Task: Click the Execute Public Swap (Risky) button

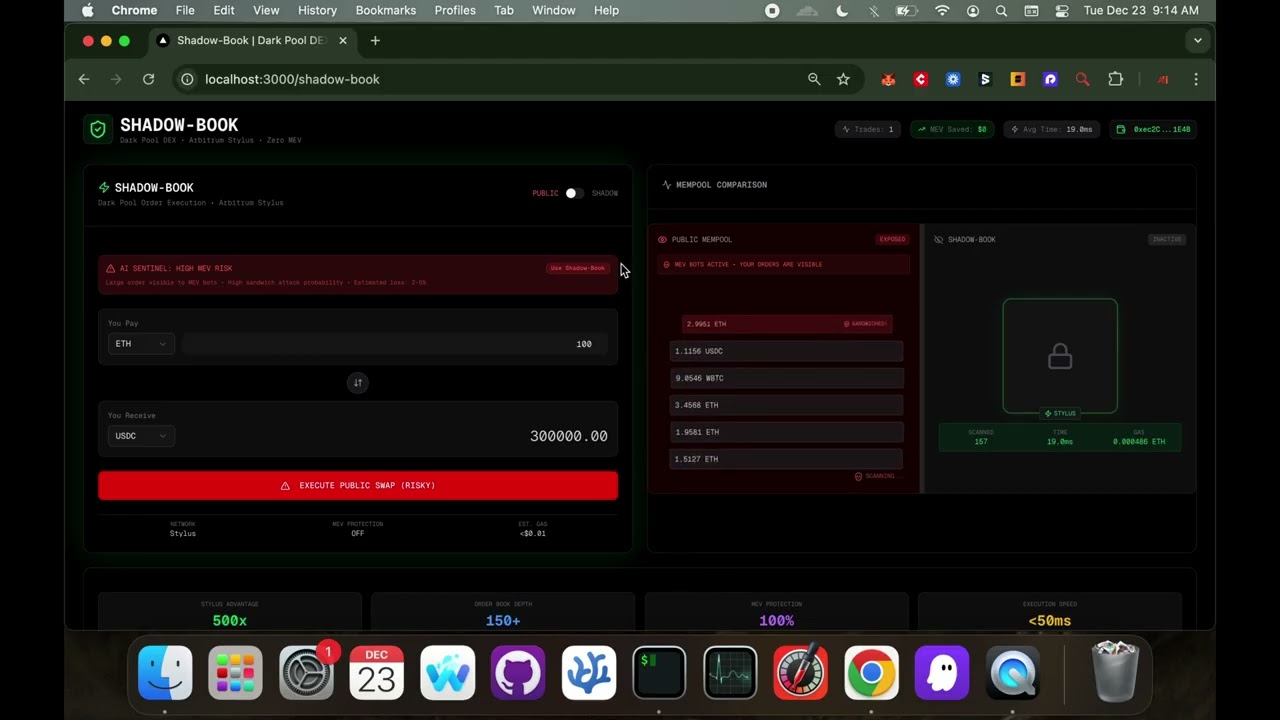Action: pos(358,486)
